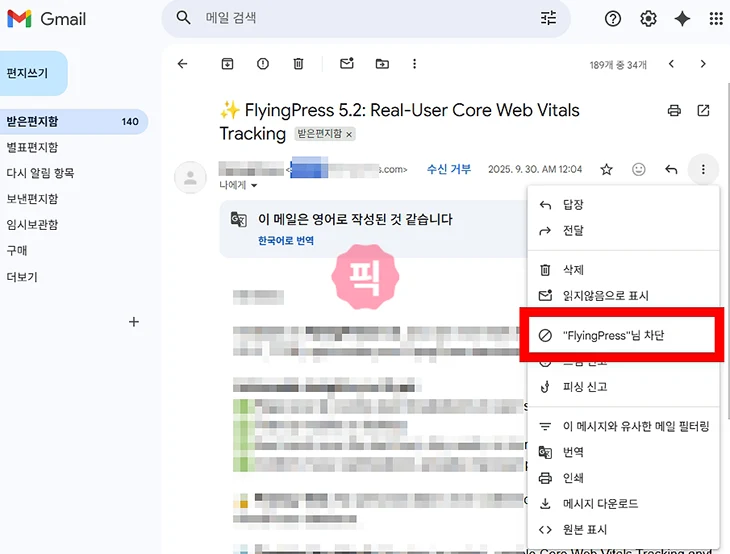The width and height of the screenshot is (730, 554).
Task: Print all icon beside subject
Action: [x=674, y=110]
